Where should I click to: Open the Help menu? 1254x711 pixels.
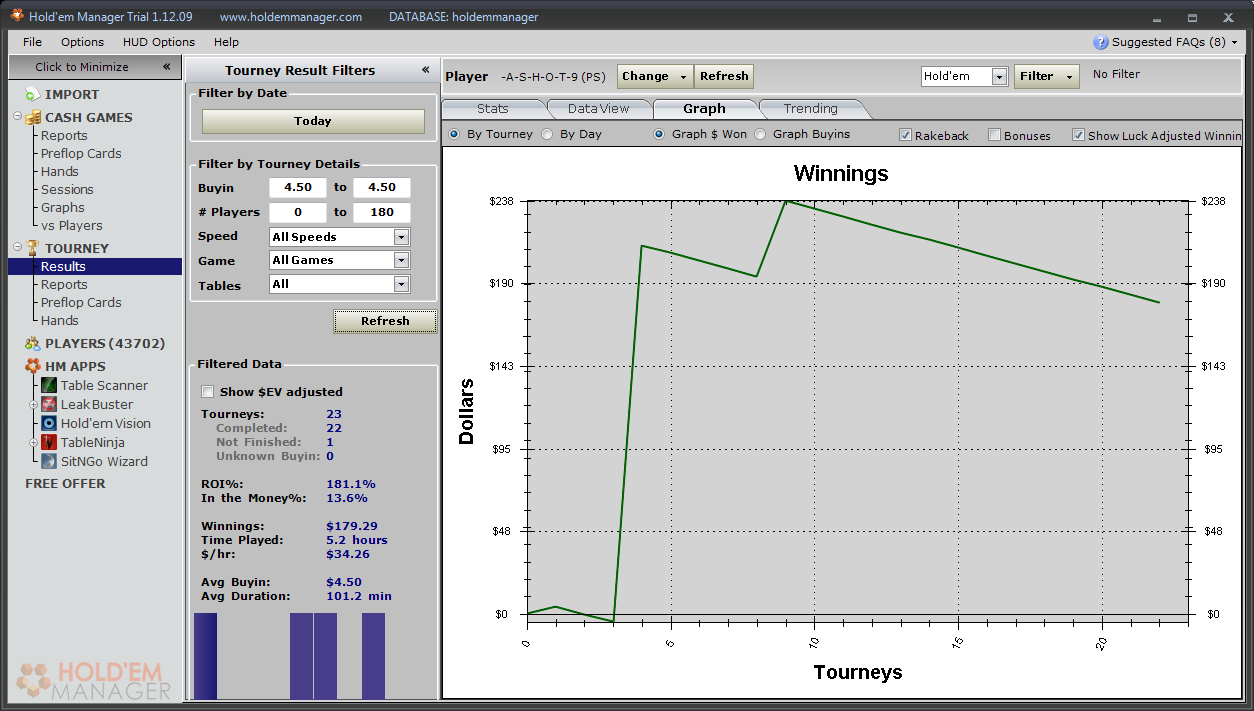[x=226, y=42]
